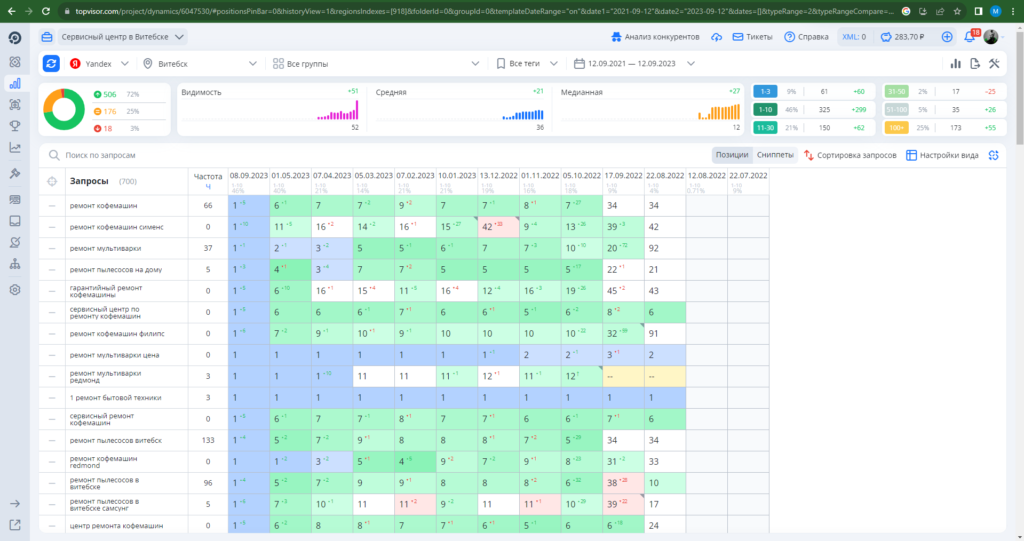Screen dimensions: 1024x541
Task: Click the briefcase project icon
Action: [x=46, y=37]
